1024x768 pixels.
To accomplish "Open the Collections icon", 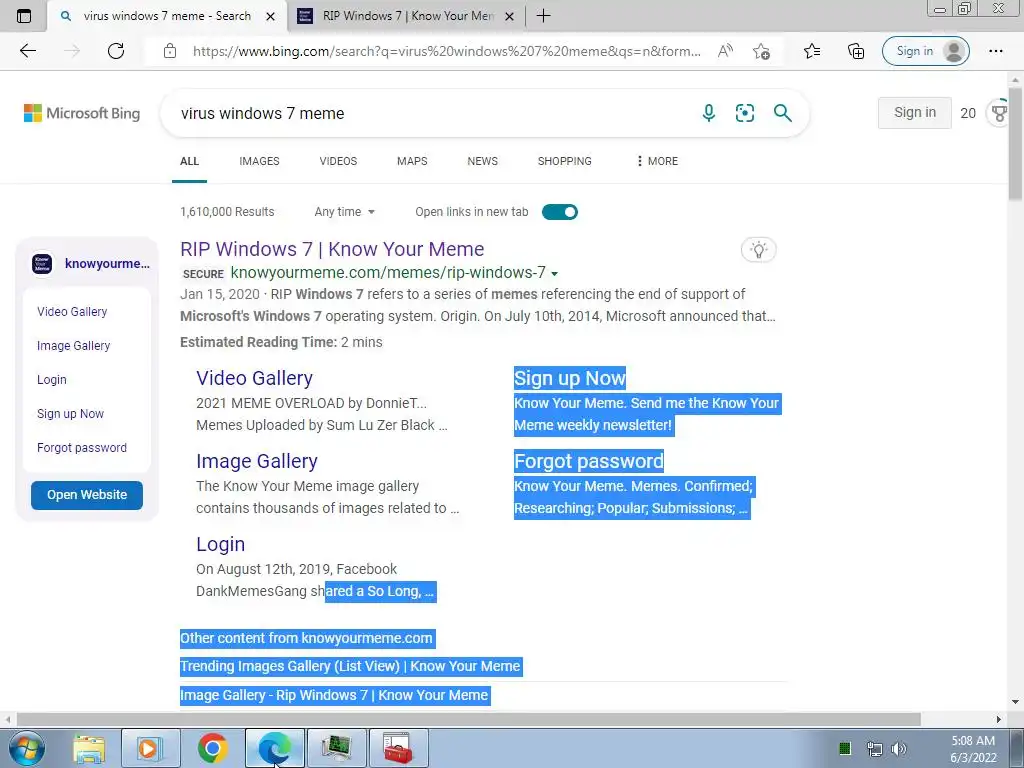I will pos(856,51).
